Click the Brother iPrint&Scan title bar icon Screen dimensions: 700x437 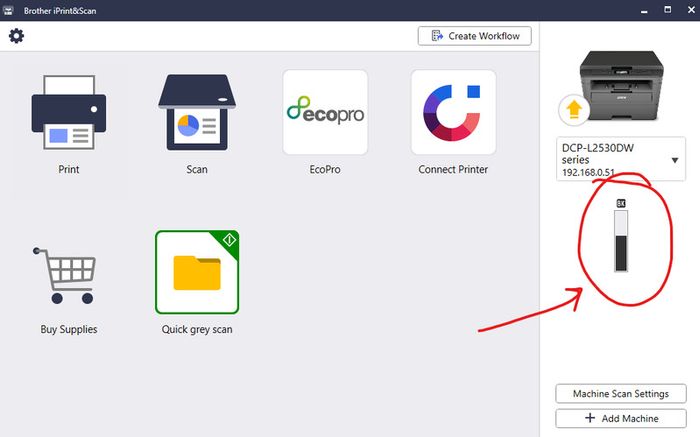click(8, 10)
